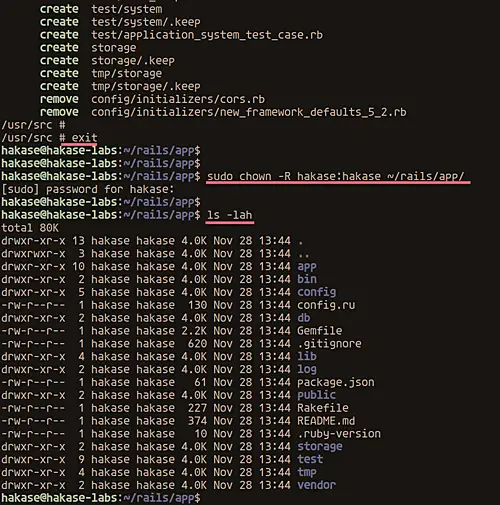500x505 pixels.
Task: Click the 'exit' command text
Action: point(84,138)
